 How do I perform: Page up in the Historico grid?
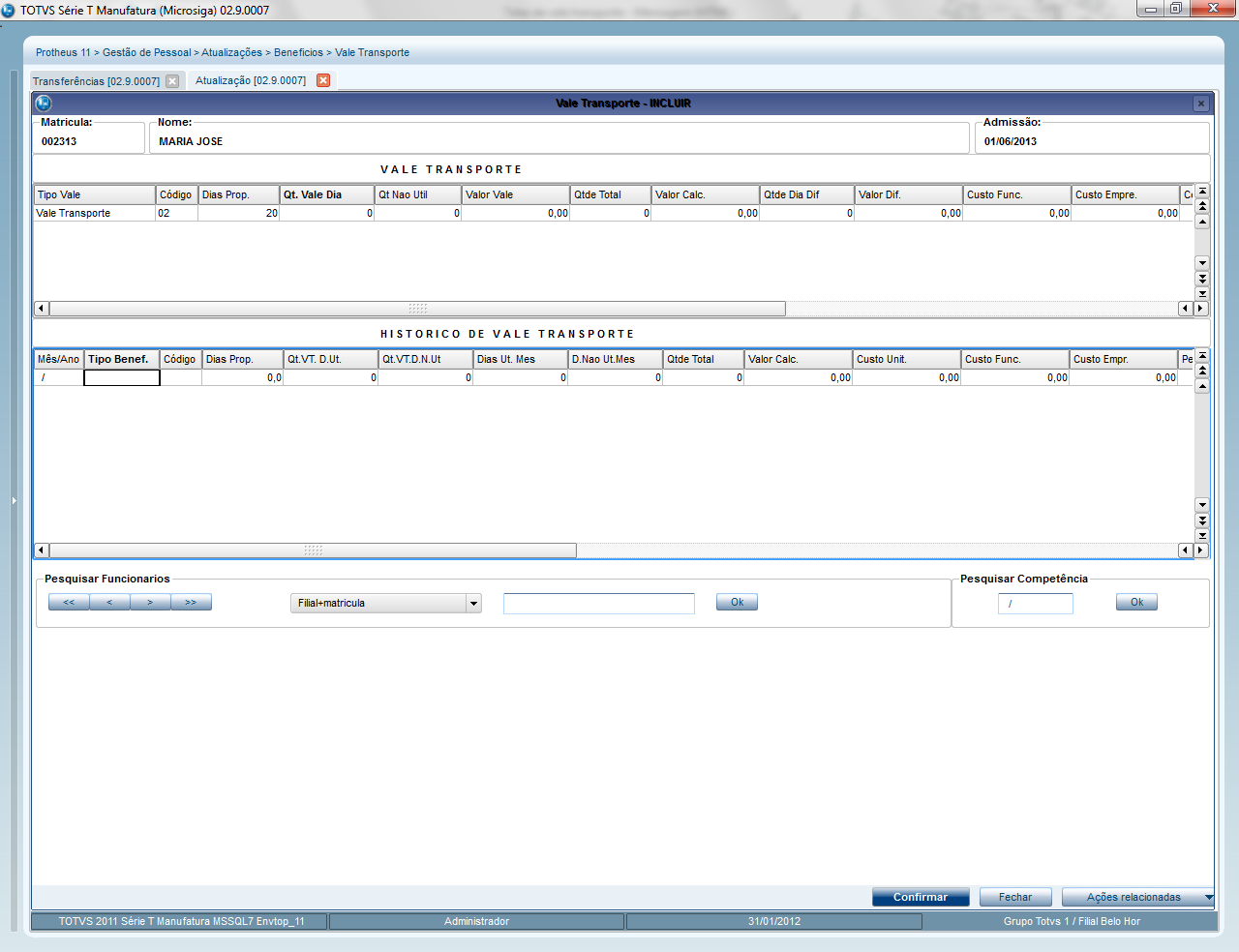tap(1202, 371)
